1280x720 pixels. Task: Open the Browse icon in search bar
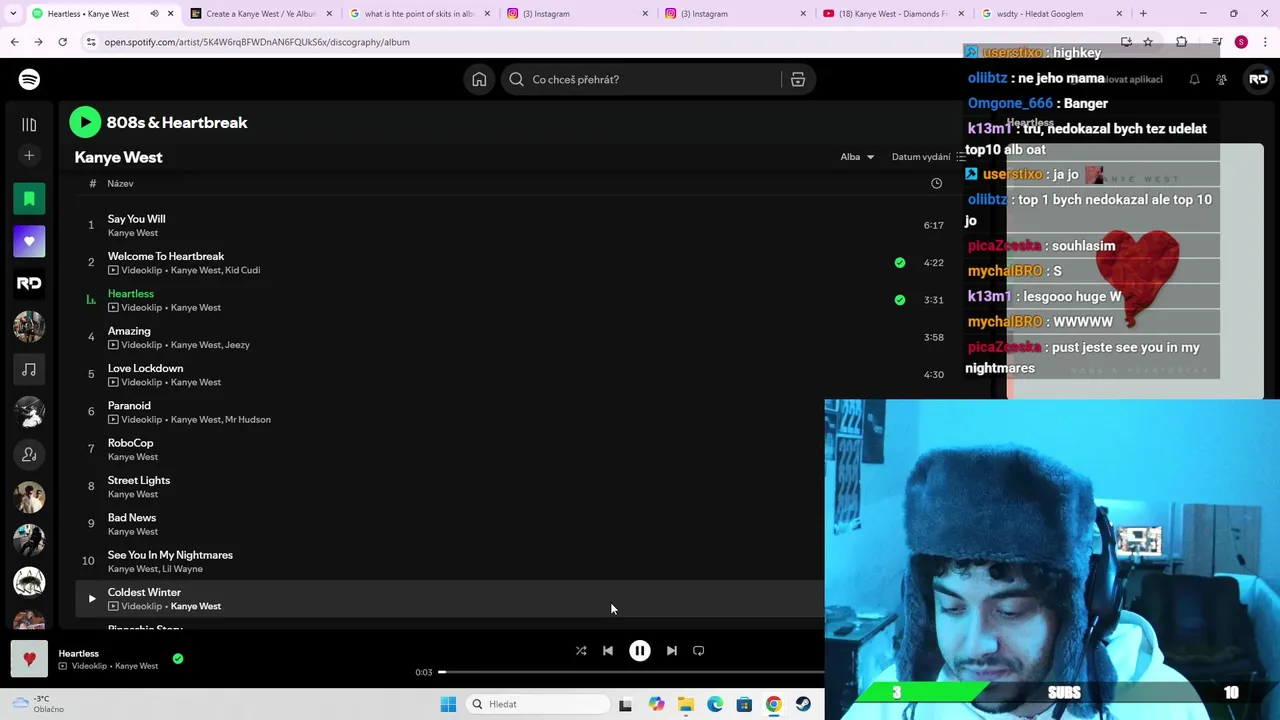[798, 79]
